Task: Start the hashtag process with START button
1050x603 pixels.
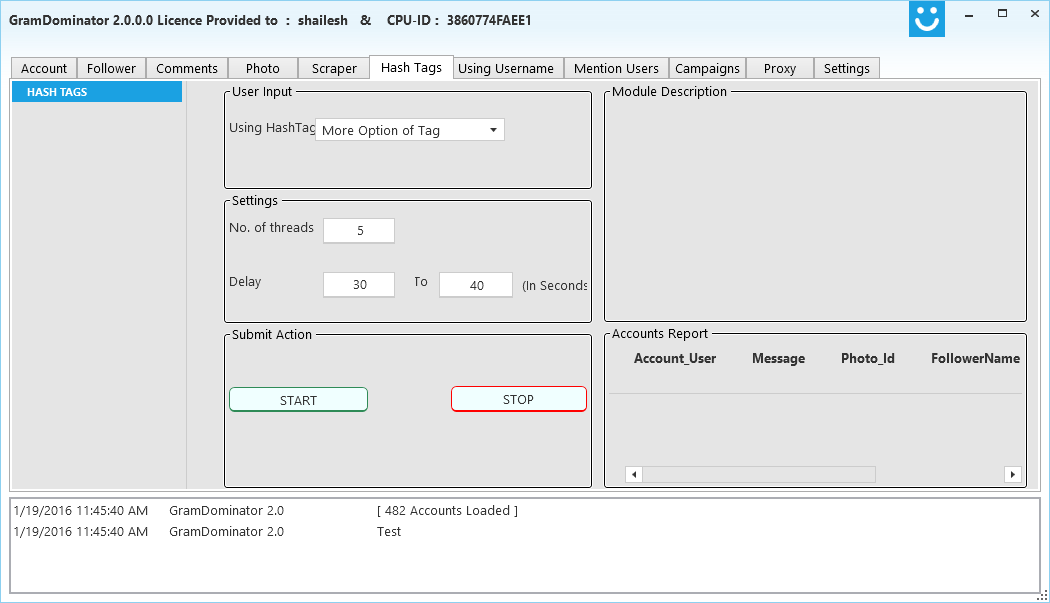Action: tap(299, 400)
